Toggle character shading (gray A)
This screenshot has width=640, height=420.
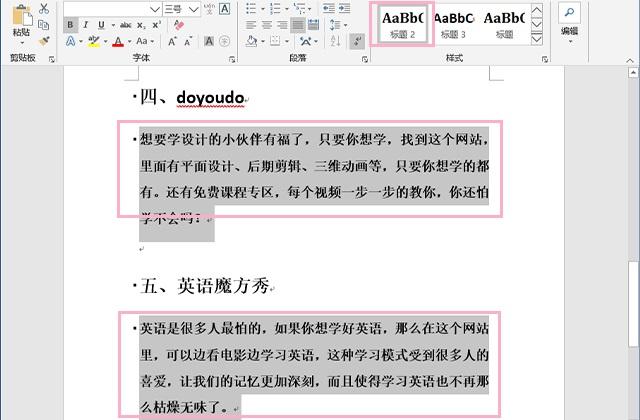pos(209,41)
